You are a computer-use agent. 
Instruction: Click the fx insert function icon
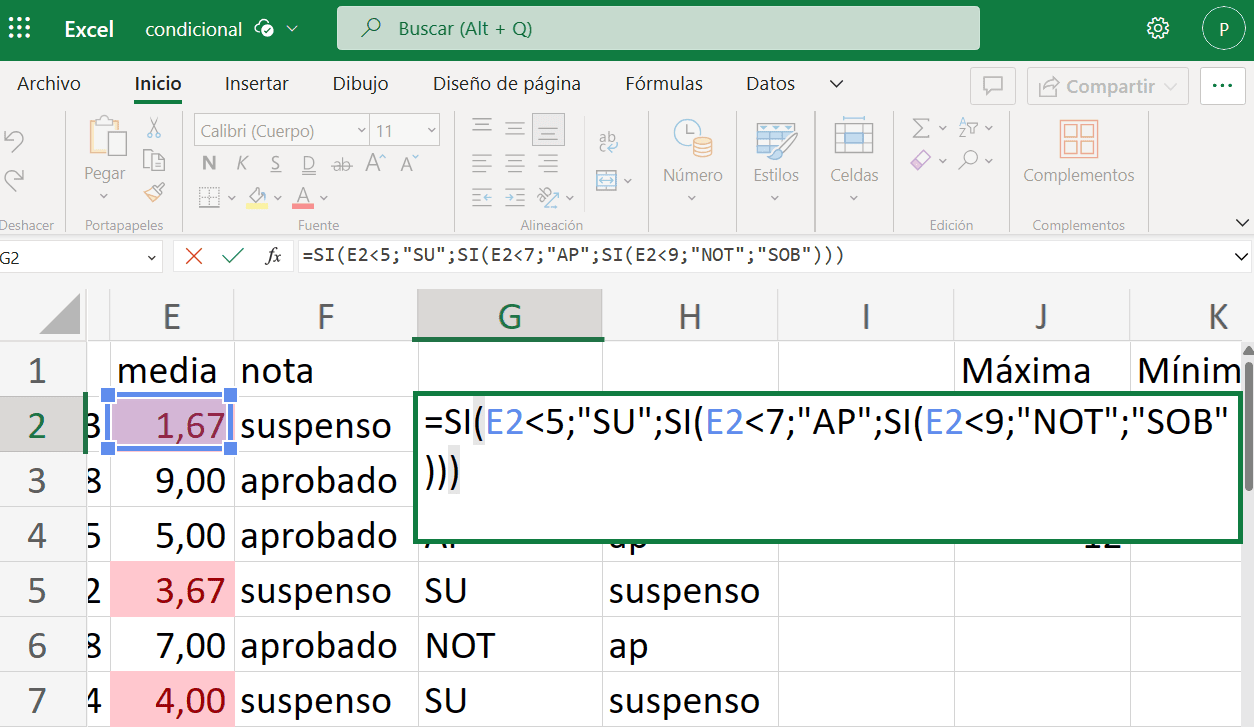273,256
